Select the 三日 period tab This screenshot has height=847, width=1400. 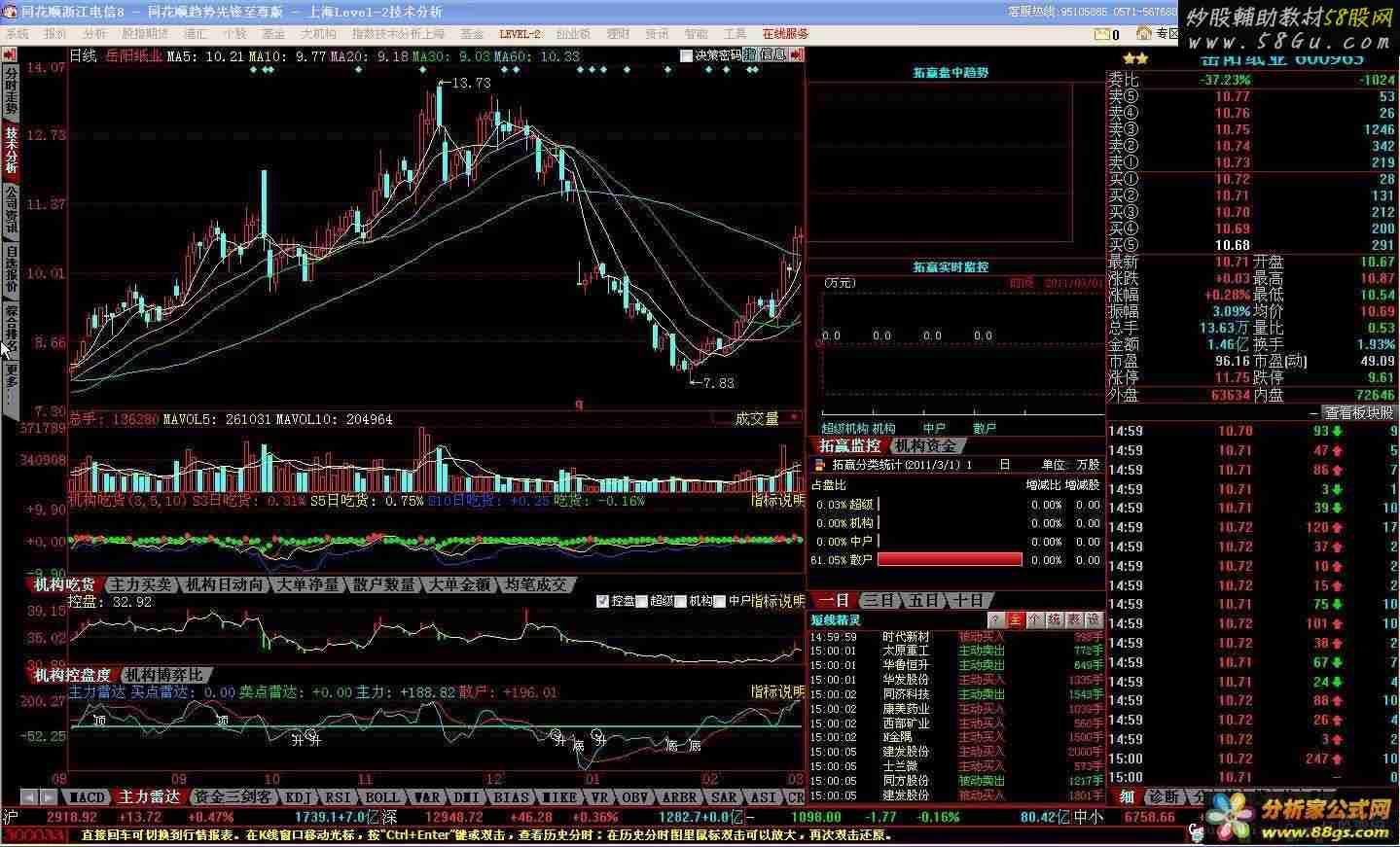tap(879, 600)
